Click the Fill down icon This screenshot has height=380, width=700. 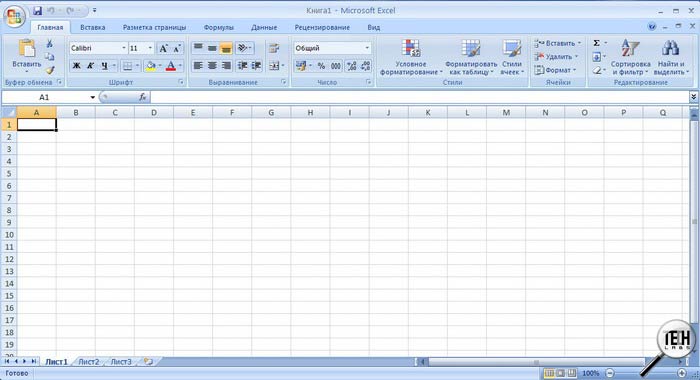click(596, 57)
